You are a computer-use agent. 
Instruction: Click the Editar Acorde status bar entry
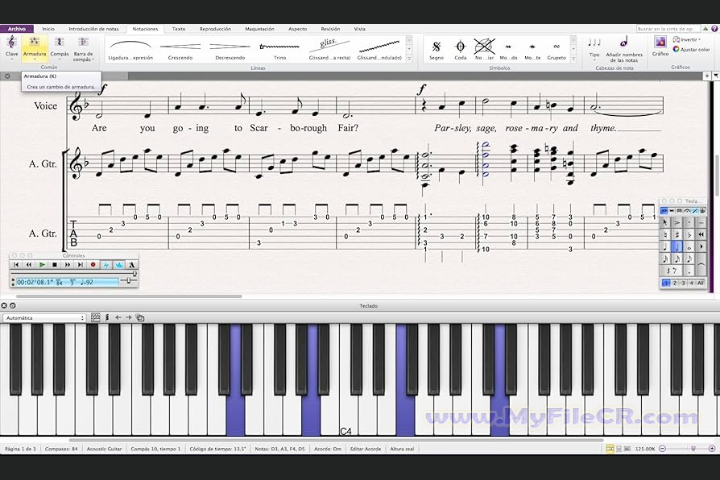click(366, 449)
